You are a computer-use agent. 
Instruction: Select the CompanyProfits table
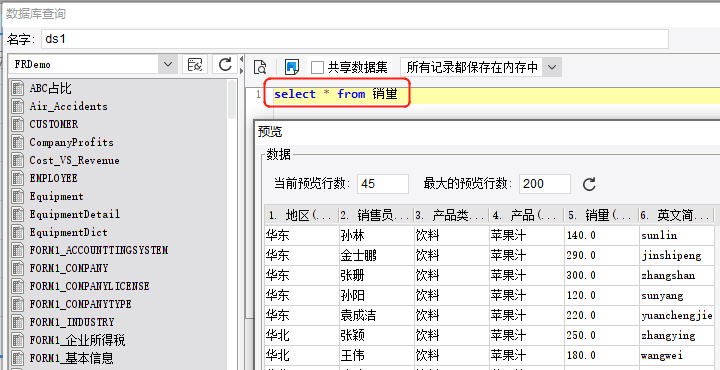point(71,142)
